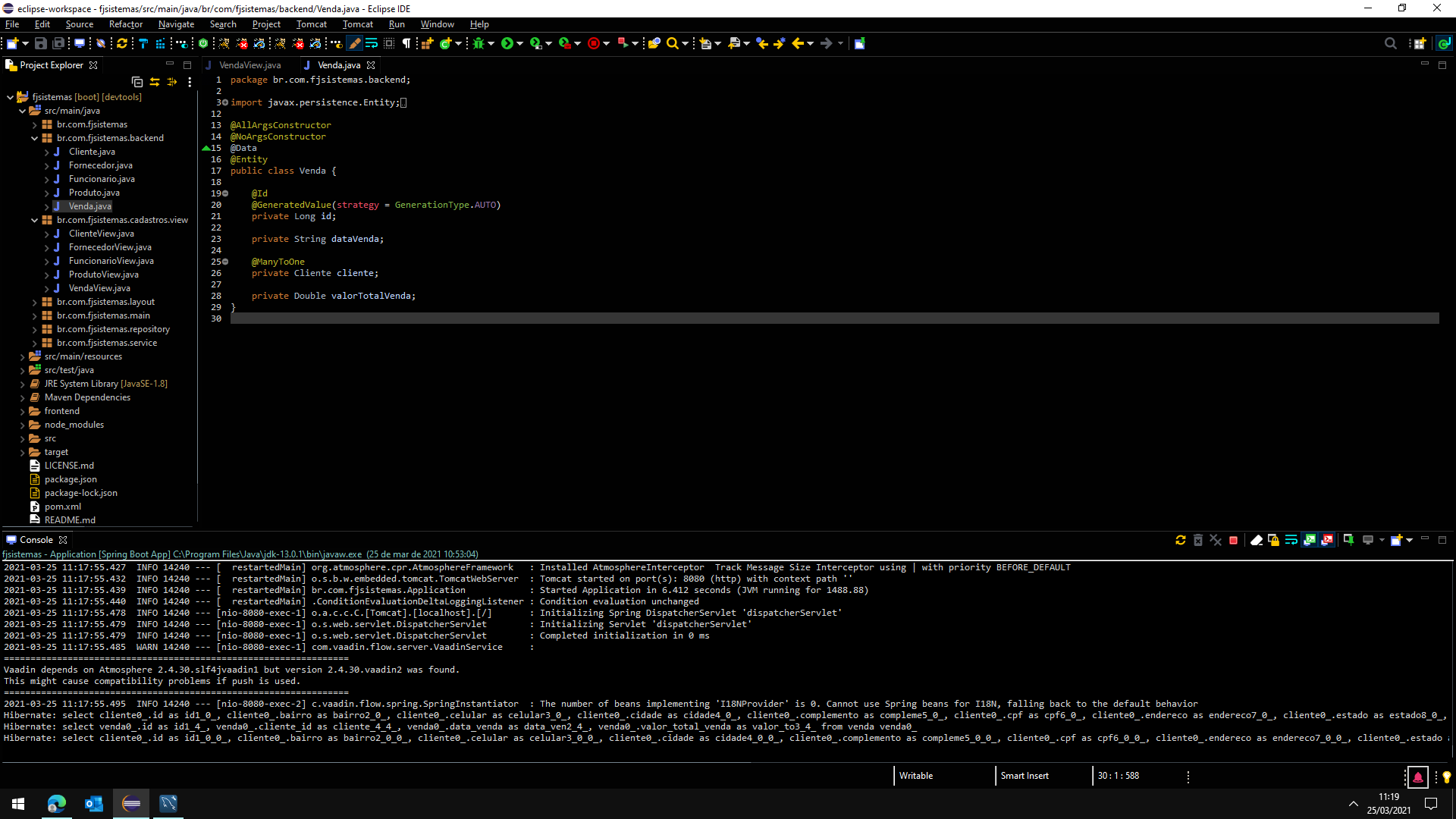Screen dimensions: 1456x819
Task: Click the green Run launch button
Action: coord(507,43)
